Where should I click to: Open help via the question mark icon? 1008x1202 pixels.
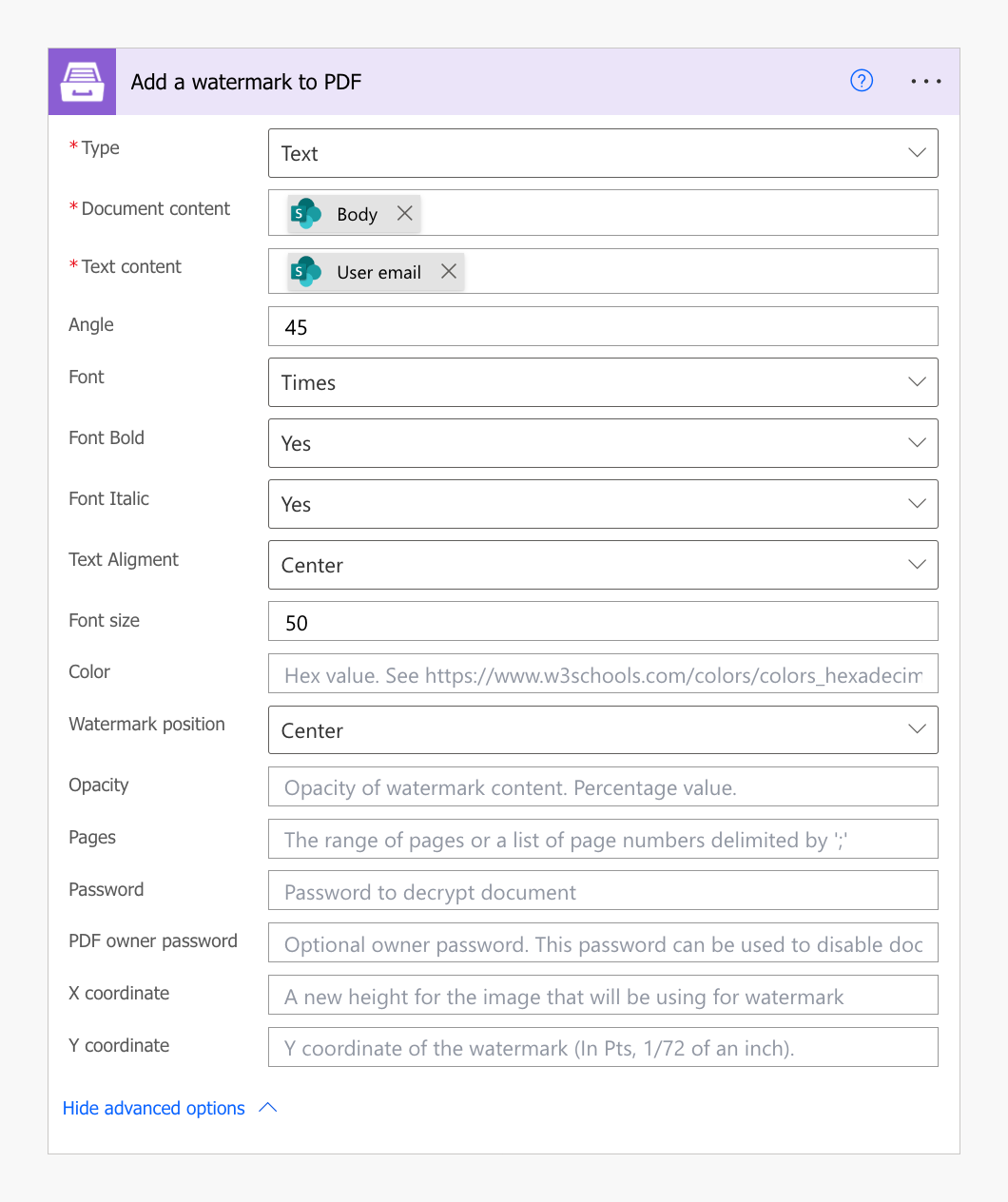(x=862, y=81)
